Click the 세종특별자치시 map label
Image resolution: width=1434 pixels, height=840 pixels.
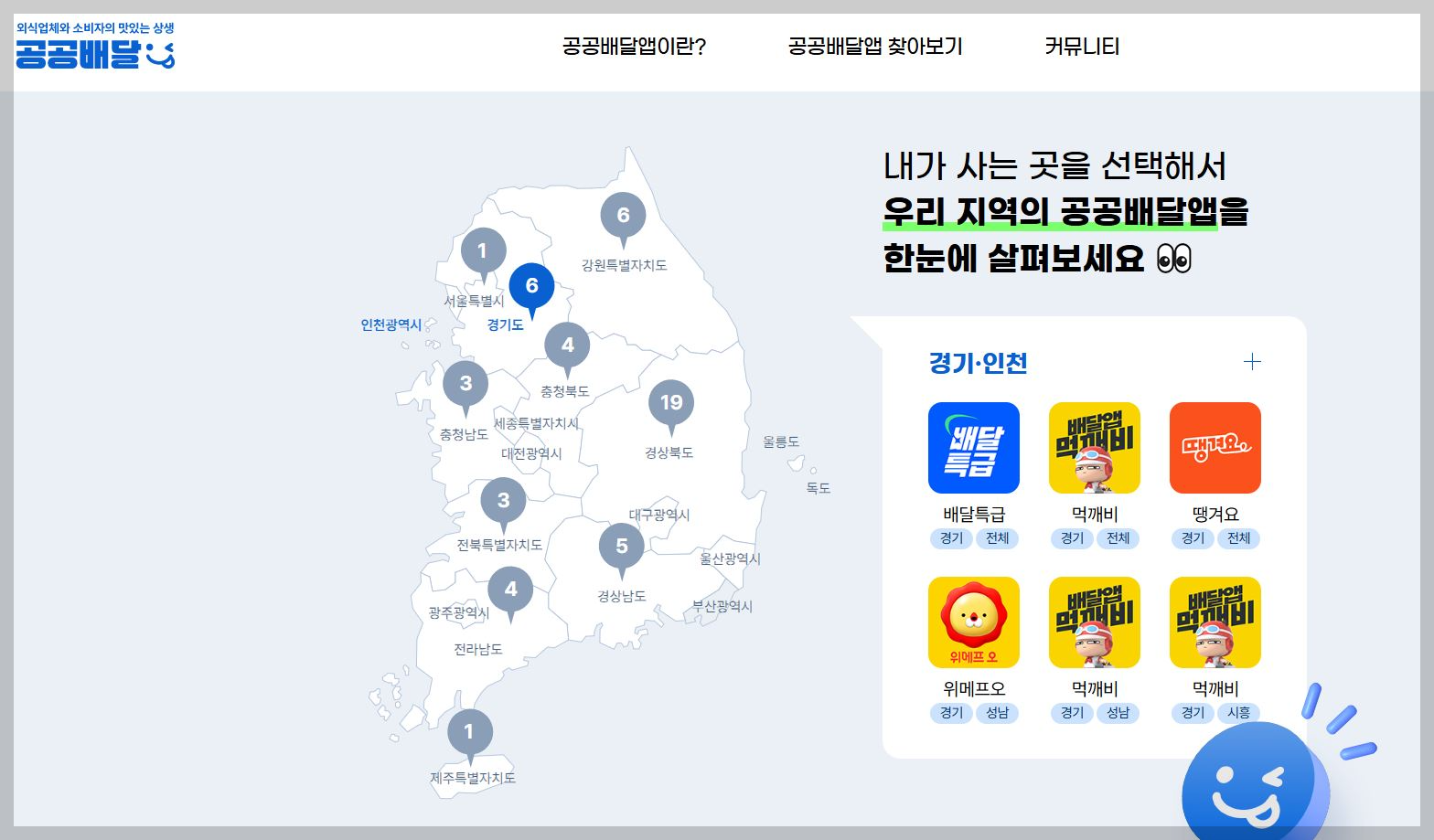tap(537, 423)
